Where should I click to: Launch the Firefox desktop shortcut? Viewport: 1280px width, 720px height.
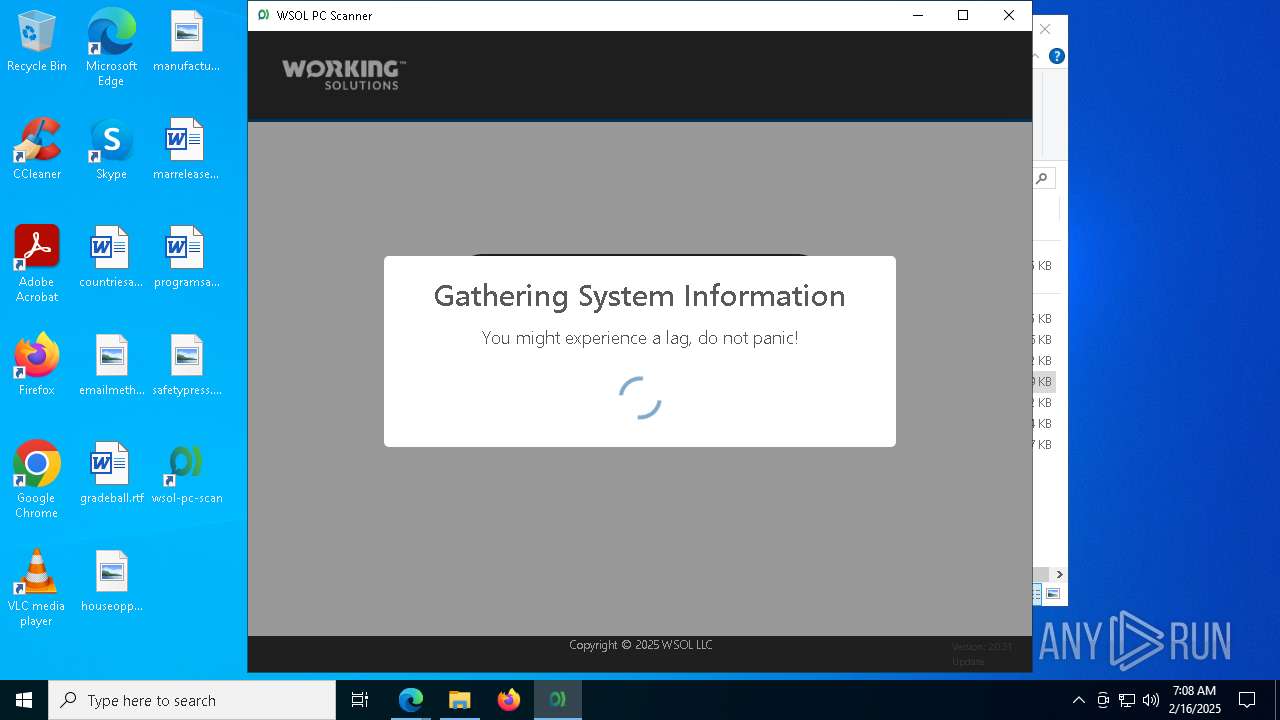(x=37, y=365)
